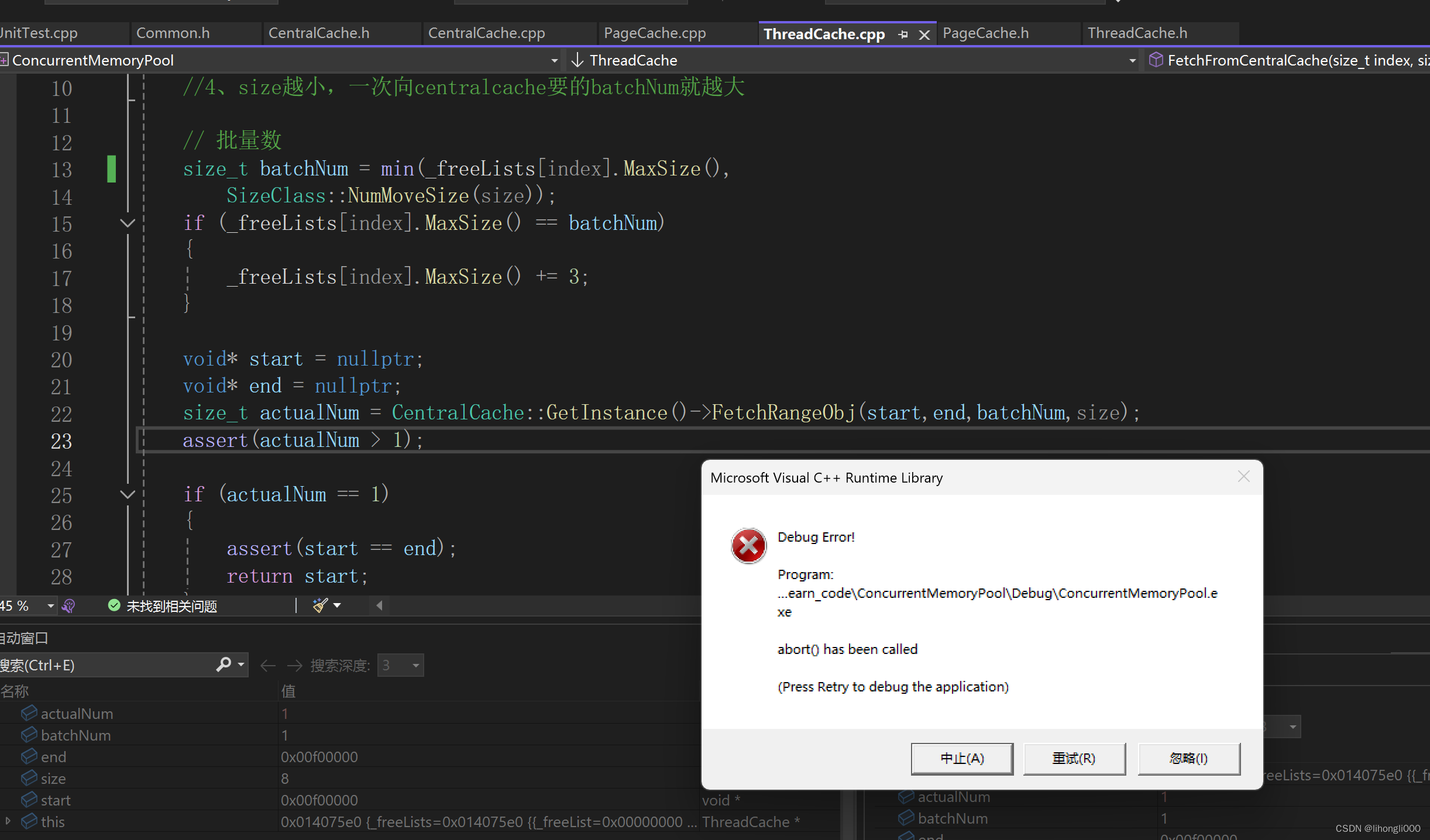Click the Name column header in Autos
The width and height of the screenshot is (1430, 840).
click(15, 691)
